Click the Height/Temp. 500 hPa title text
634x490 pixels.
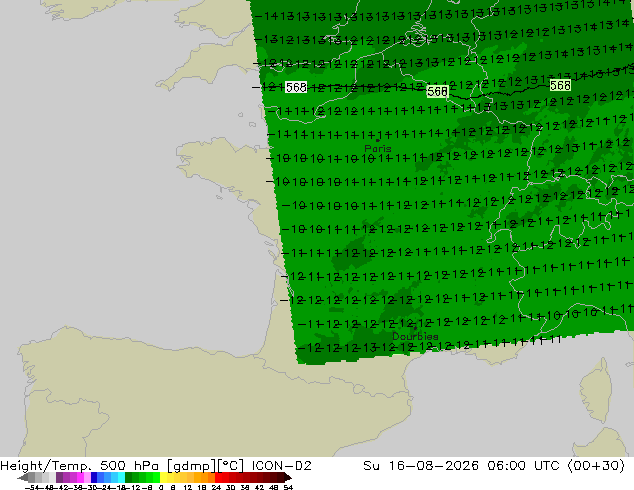point(81,466)
